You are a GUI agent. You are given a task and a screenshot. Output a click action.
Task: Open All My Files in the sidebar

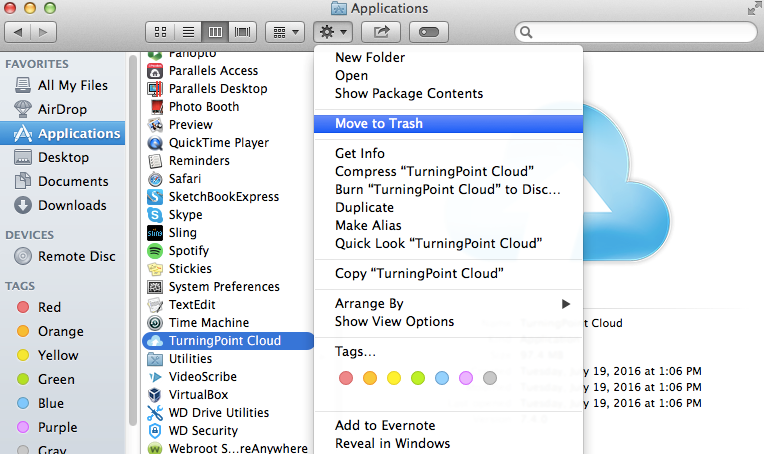click(x=62, y=85)
